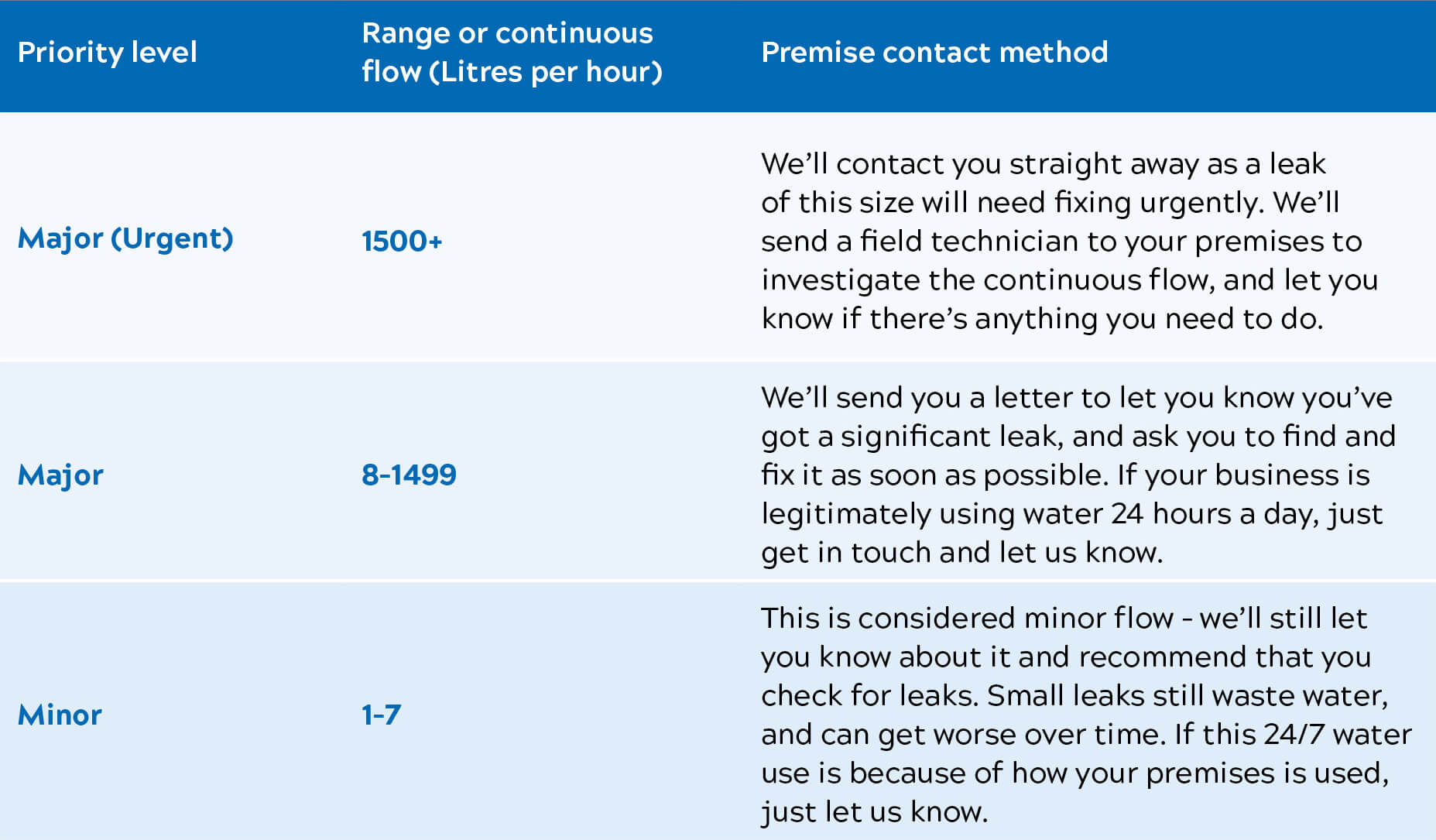Click the Premise contact method header
This screenshot has width=1436, height=840.
pos(934,53)
